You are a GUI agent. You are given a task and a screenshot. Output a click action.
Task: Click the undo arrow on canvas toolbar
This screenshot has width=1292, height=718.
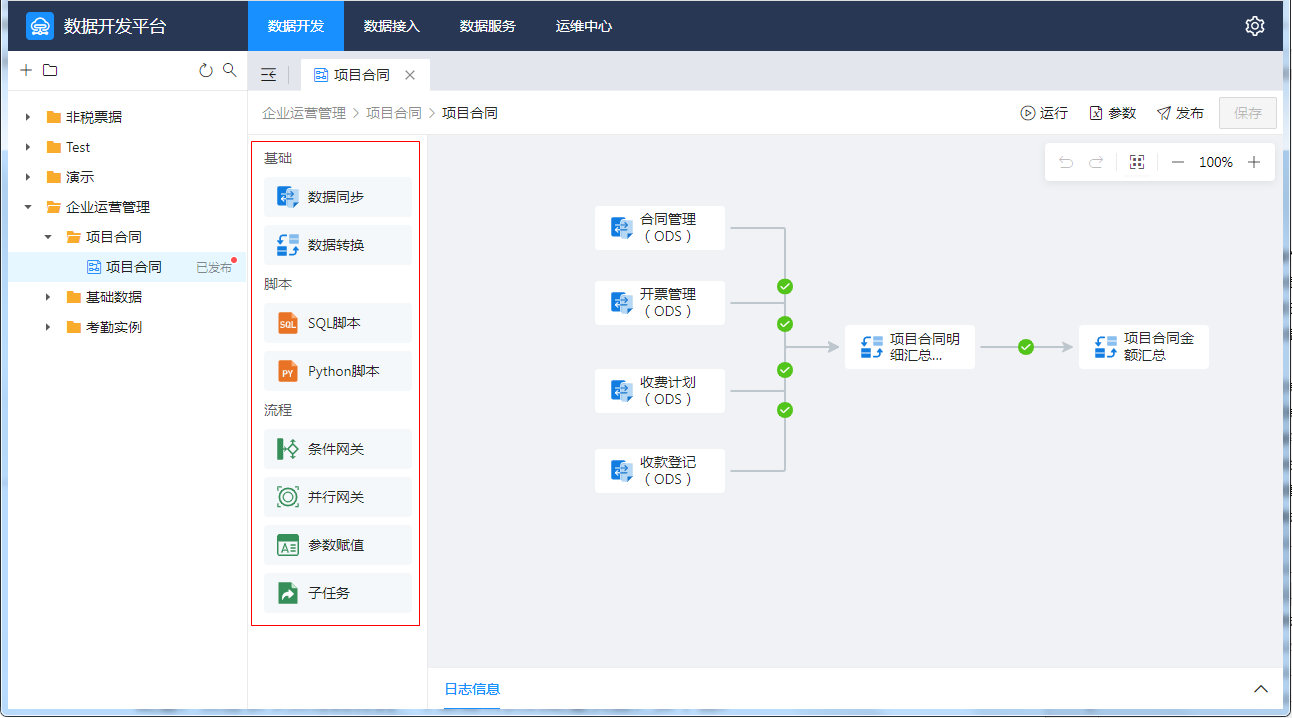pyautogui.click(x=1066, y=162)
